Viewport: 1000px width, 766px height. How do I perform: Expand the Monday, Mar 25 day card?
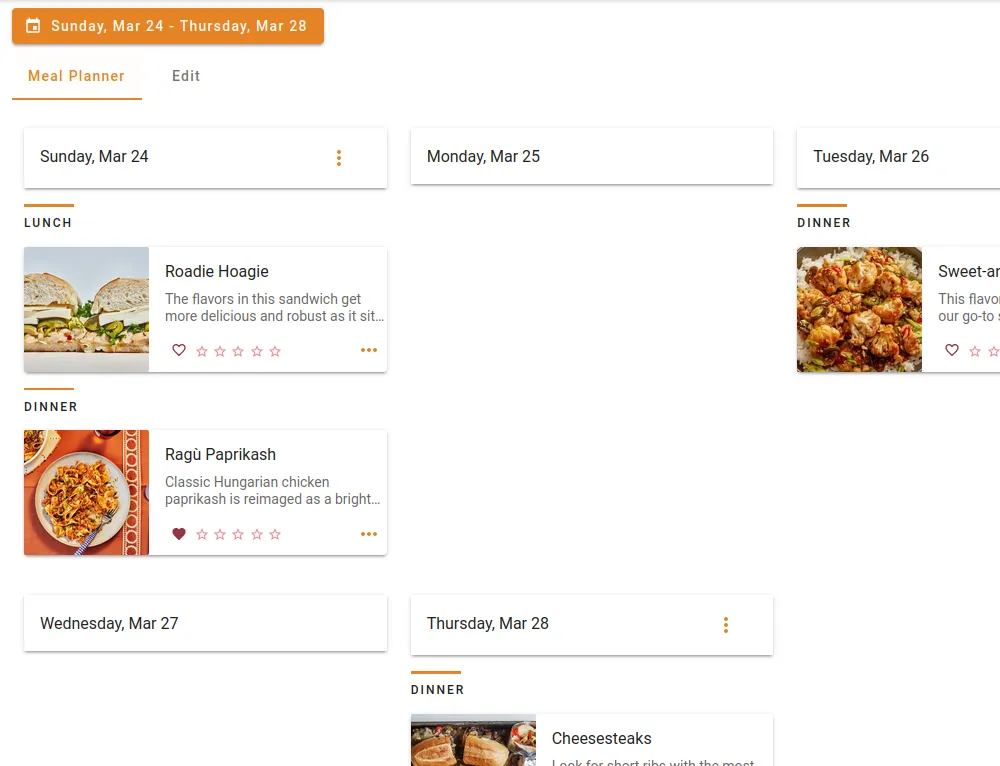tap(591, 156)
